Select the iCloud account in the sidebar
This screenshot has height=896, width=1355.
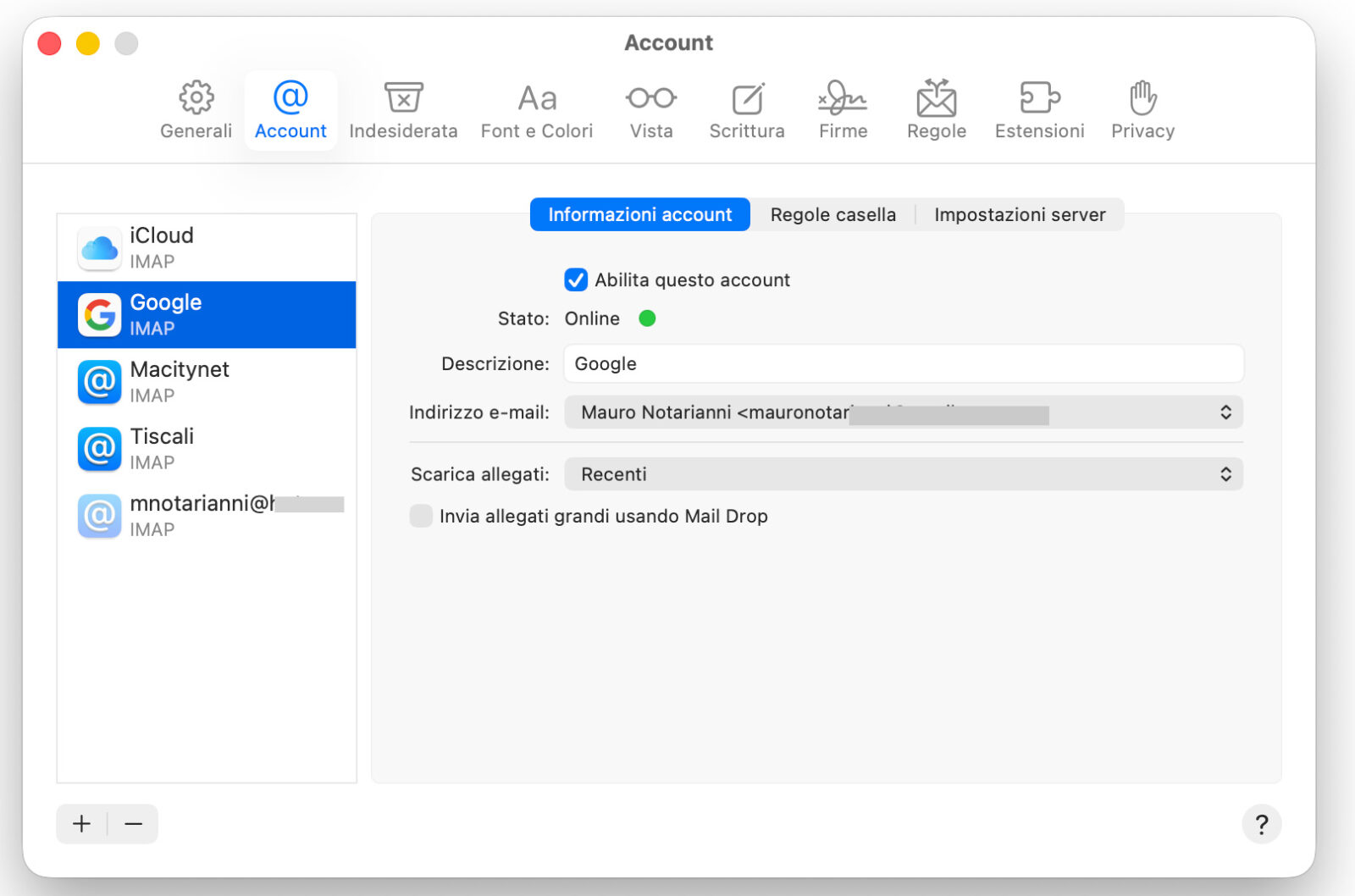(x=207, y=246)
